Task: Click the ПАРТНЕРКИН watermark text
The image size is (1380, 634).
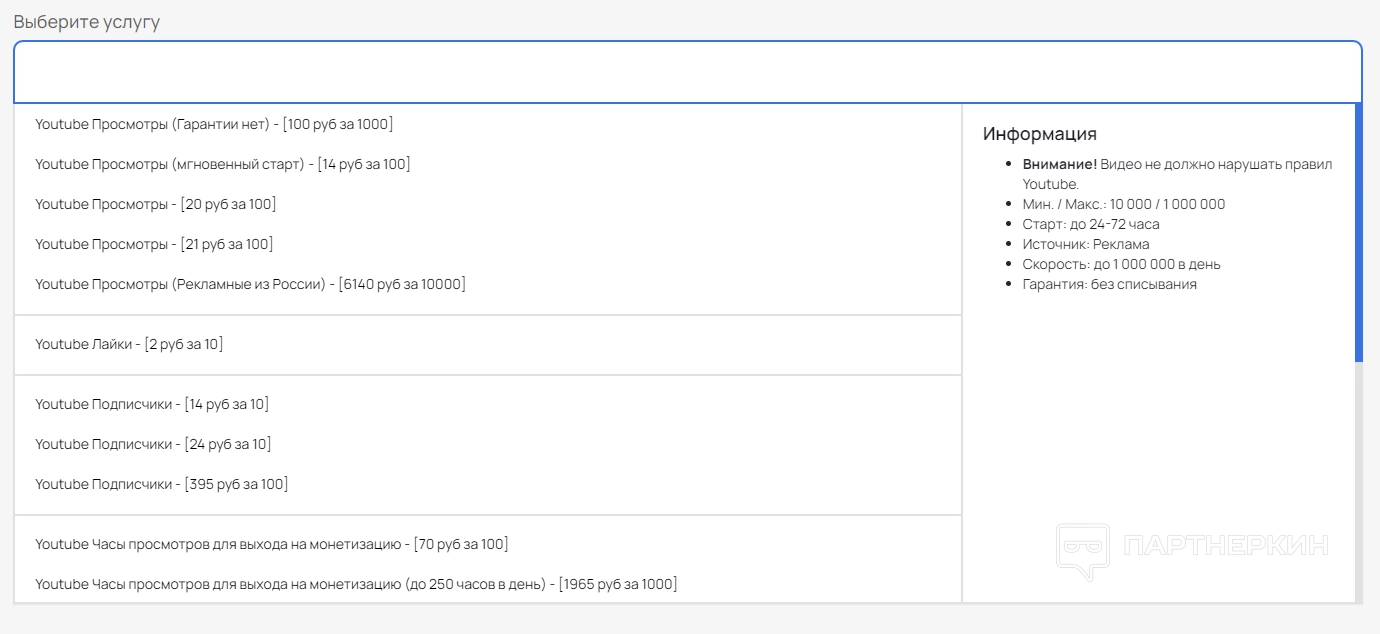Action: point(1225,546)
